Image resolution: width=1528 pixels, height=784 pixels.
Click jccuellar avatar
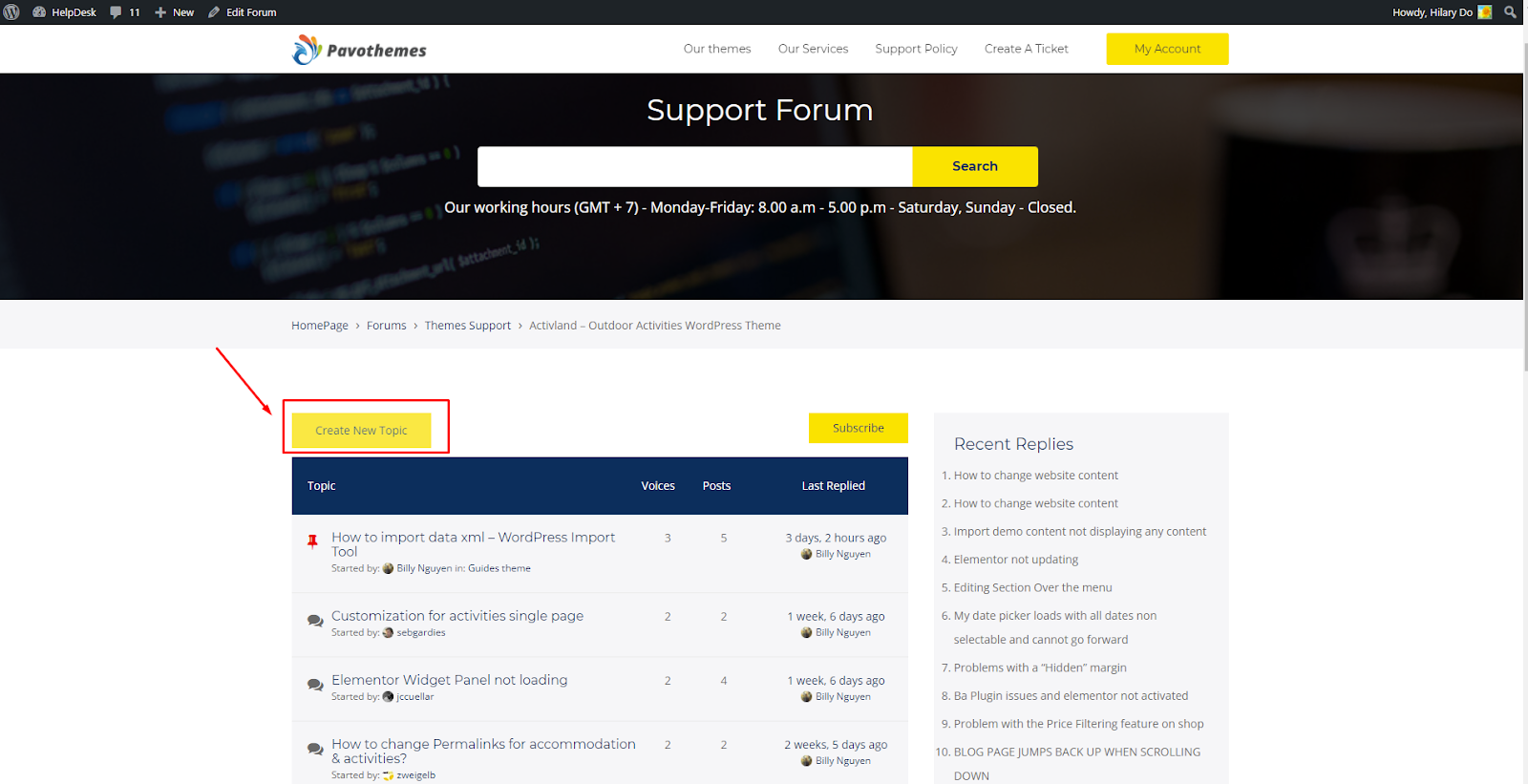(x=388, y=696)
